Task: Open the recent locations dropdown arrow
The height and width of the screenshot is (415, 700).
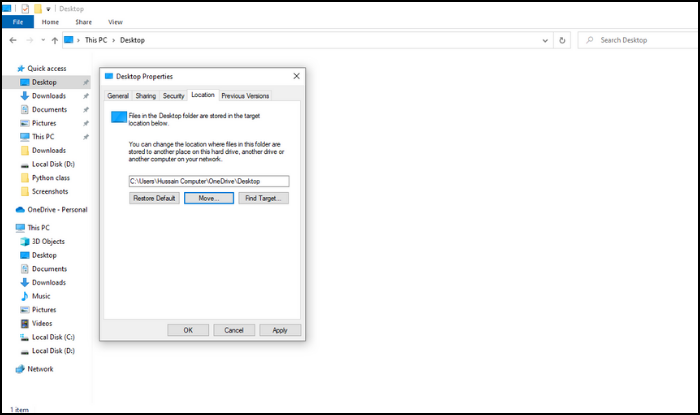Action: pos(41,40)
